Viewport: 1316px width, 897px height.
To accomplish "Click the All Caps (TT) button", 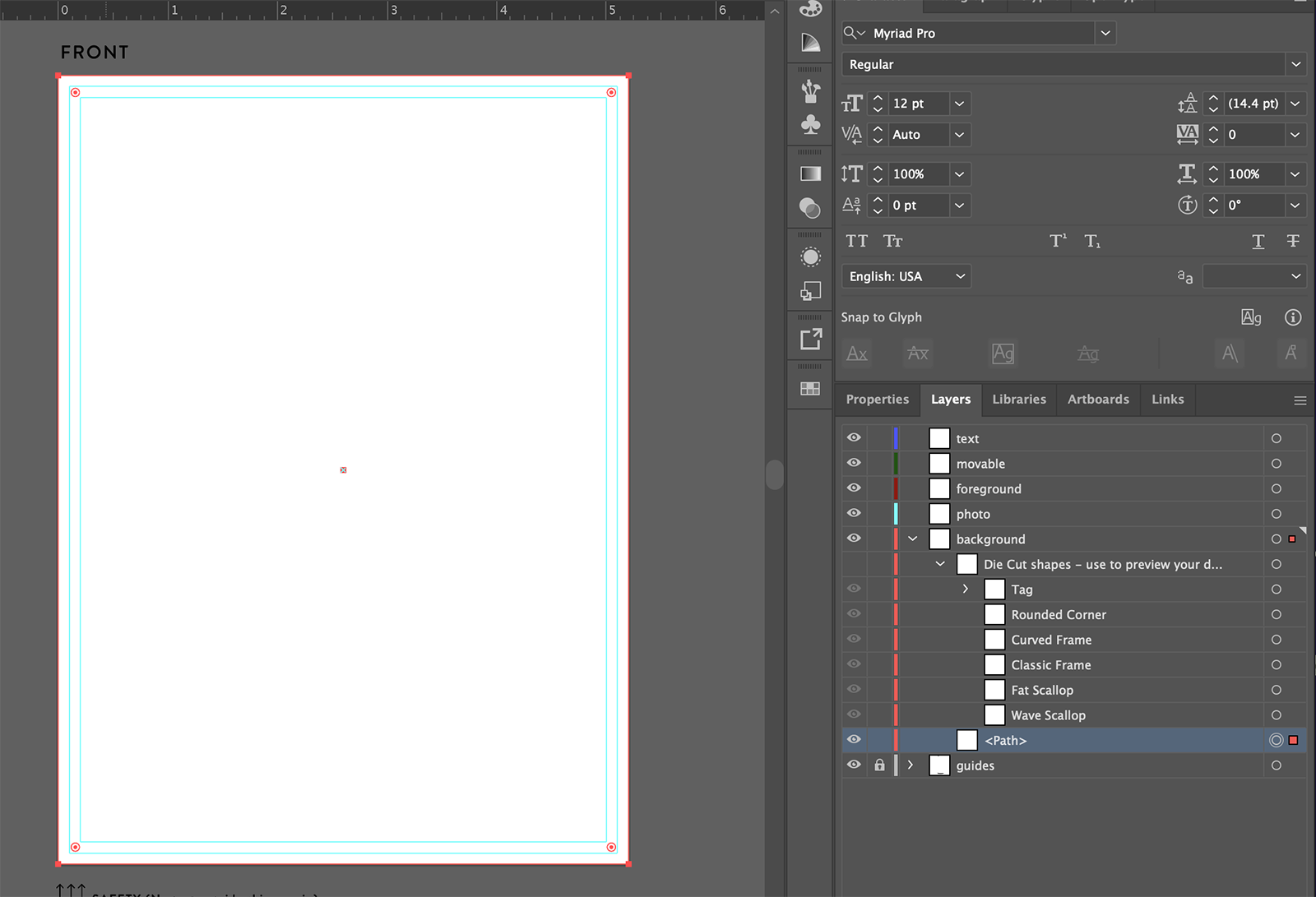I will tap(857, 241).
